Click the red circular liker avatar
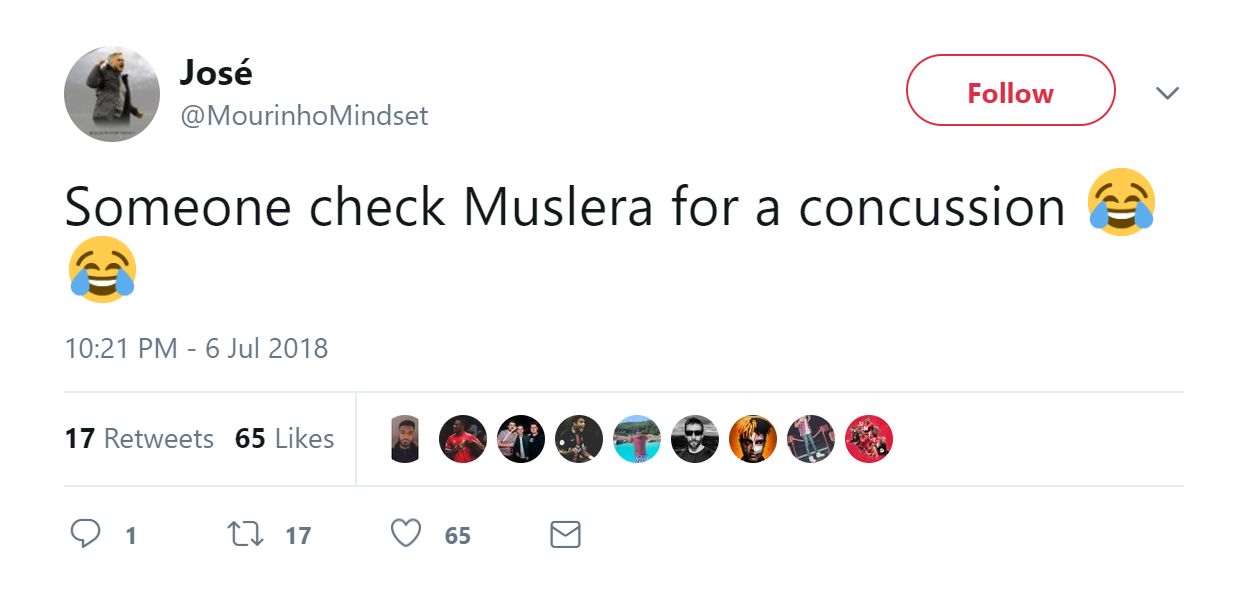 [869, 438]
